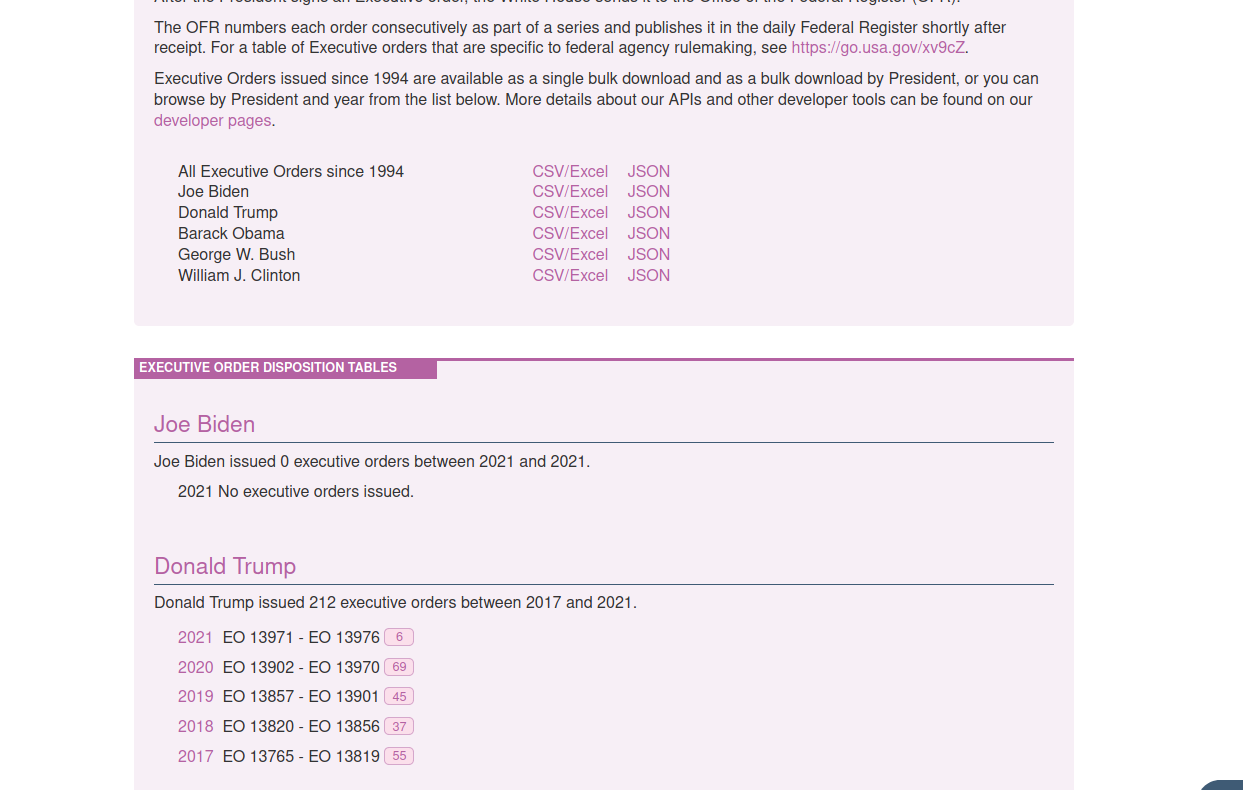Open the Donald Trump heading link
This screenshot has width=1243, height=790.
click(225, 566)
